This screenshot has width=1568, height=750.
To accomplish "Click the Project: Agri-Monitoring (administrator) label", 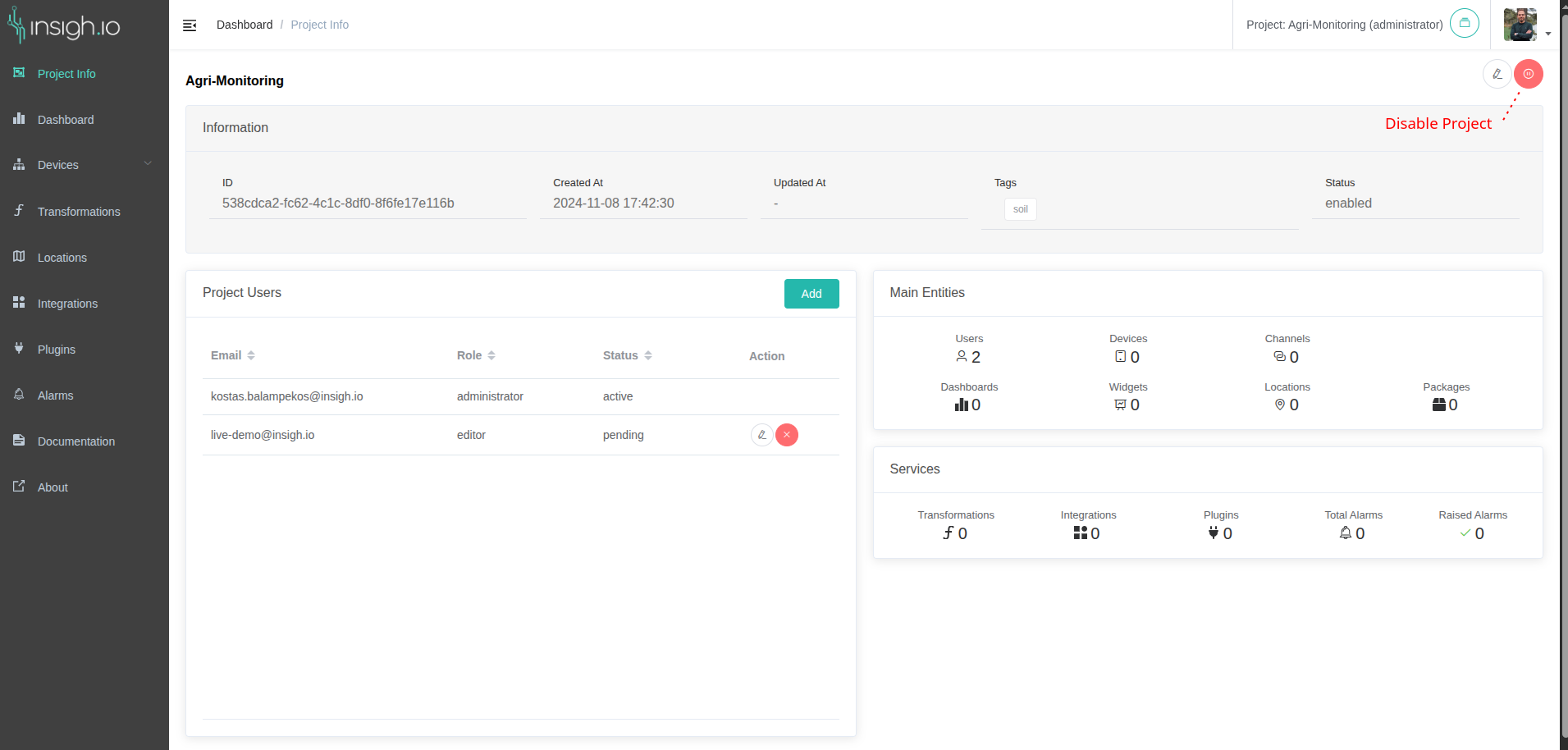I will point(1344,25).
